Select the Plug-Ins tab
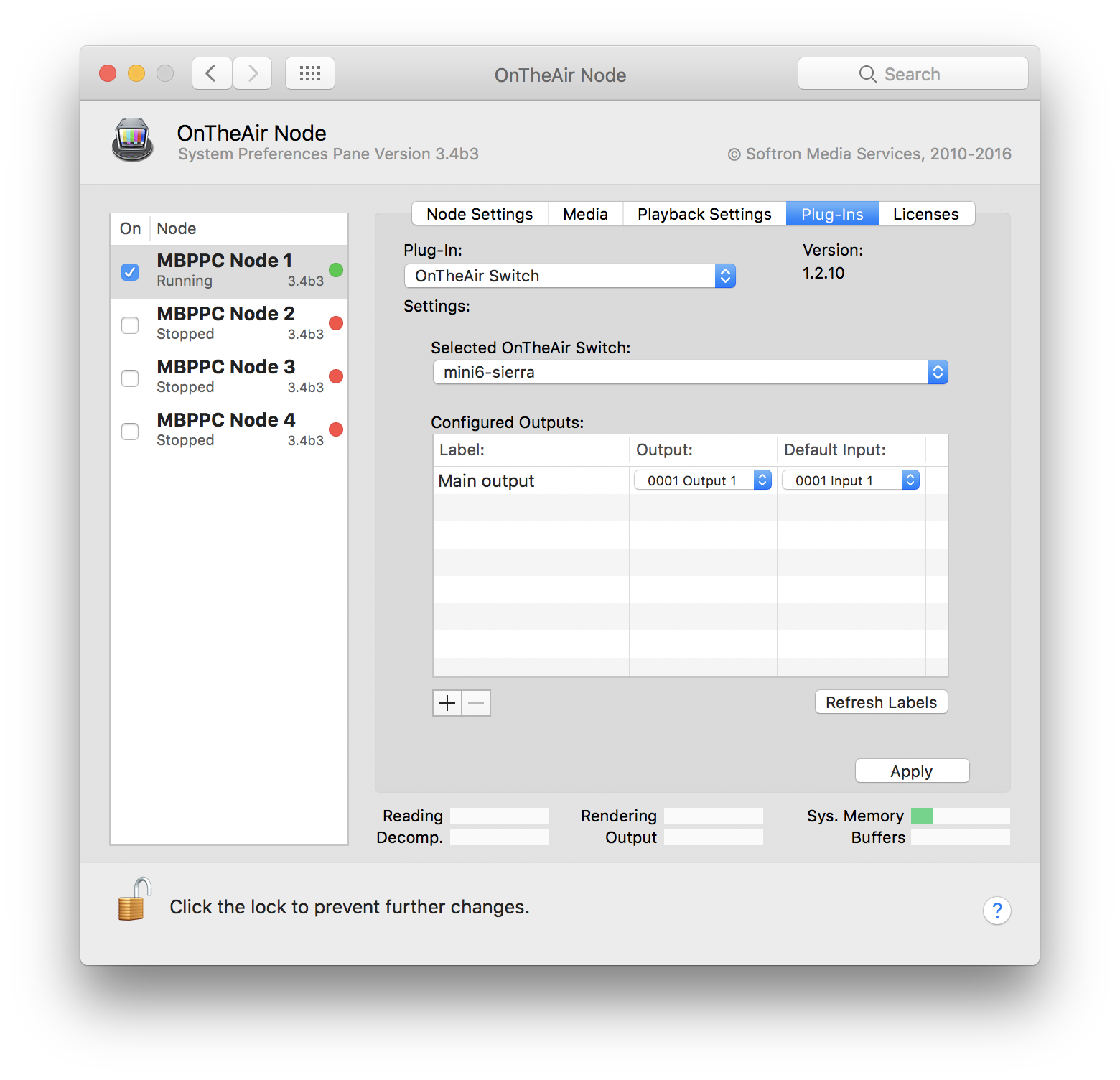This screenshot has width=1120, height=1080. pyautogui.click(x=833, y=214)
